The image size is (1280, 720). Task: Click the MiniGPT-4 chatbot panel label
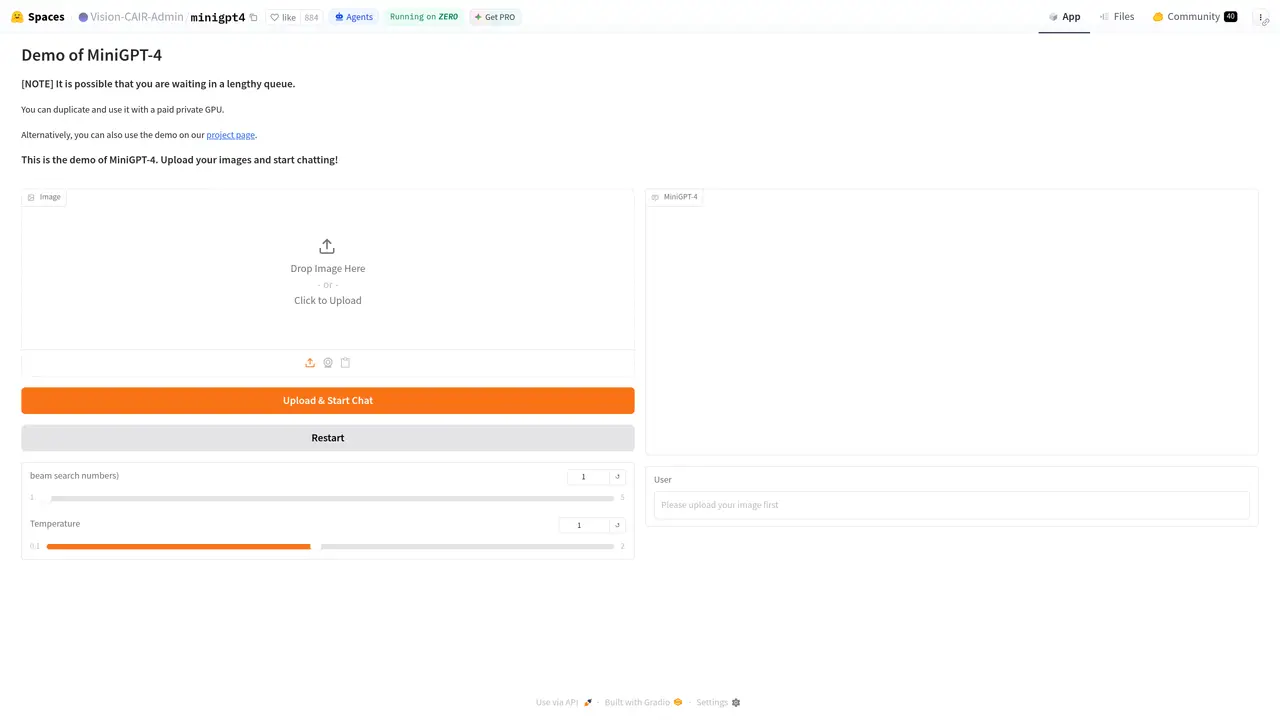pyautogui.click(x=675, y=197)
